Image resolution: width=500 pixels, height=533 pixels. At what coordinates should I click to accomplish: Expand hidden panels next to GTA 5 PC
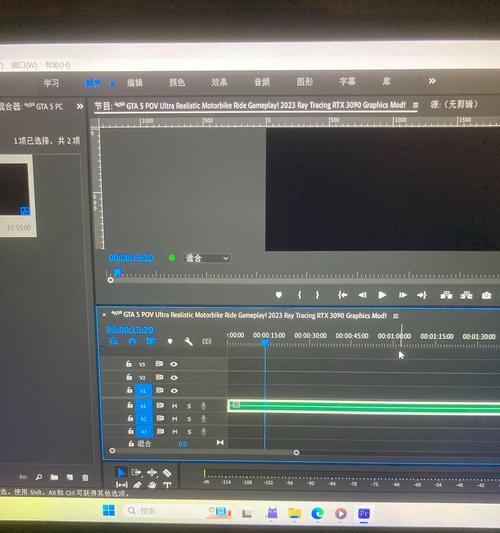pos(80,106)
